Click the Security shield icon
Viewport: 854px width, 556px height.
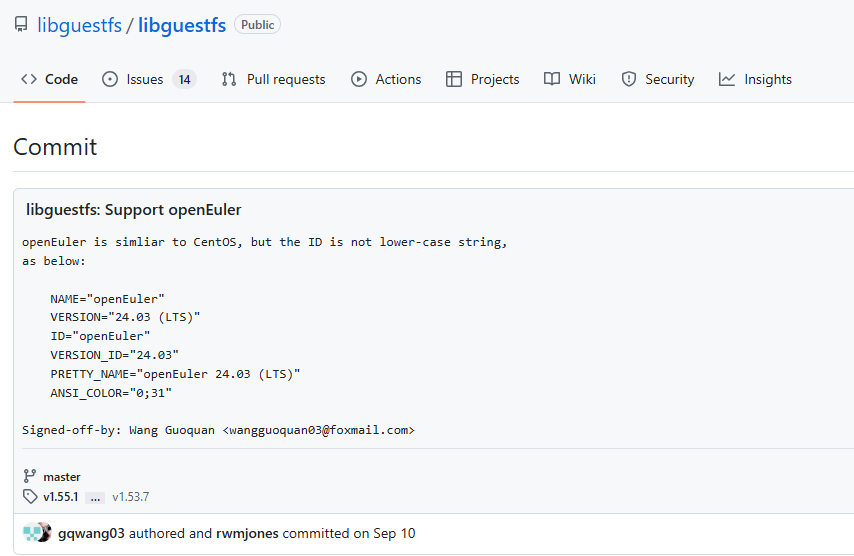629,79
